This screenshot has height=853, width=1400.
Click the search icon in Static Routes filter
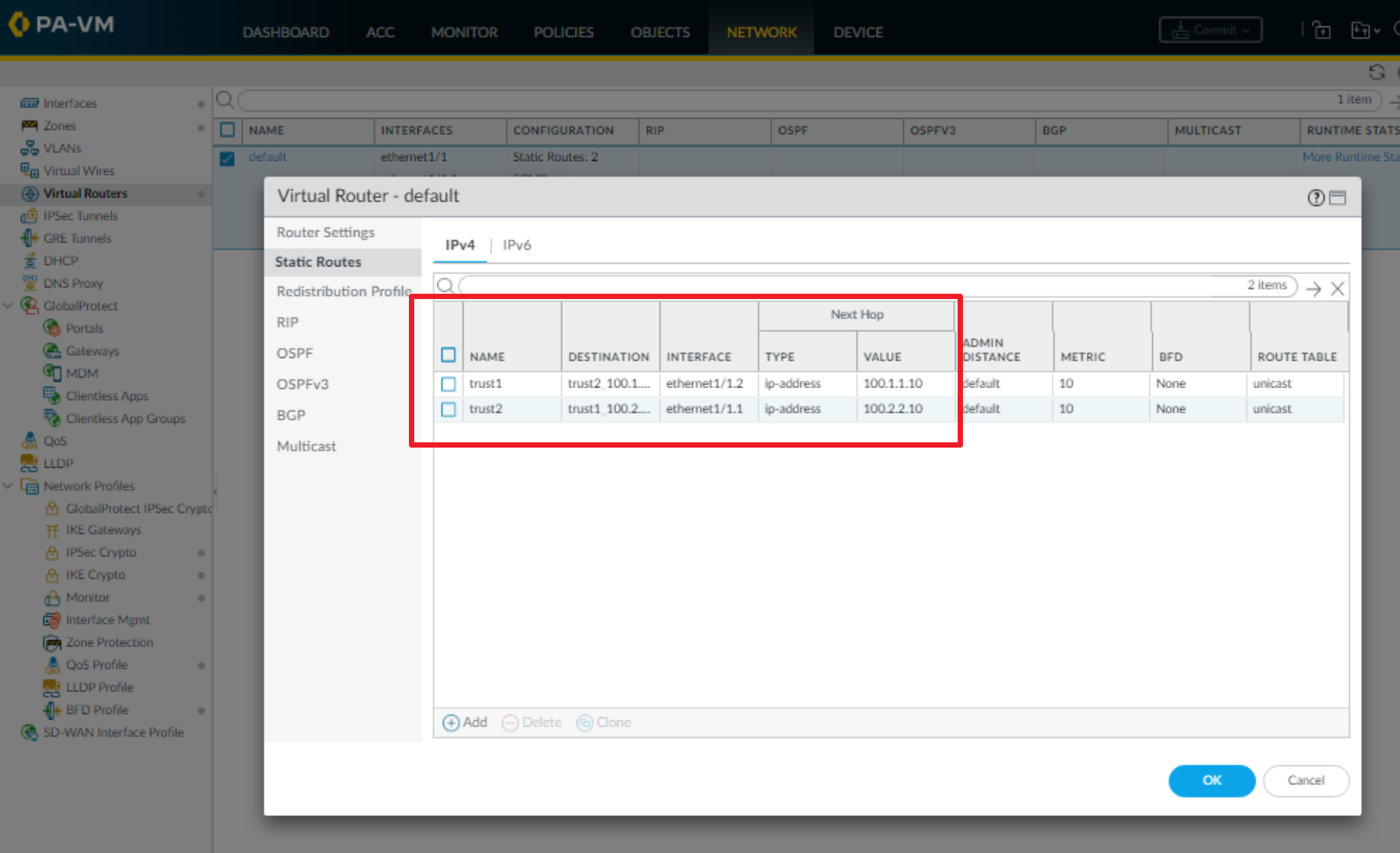(x=446, y=286)
